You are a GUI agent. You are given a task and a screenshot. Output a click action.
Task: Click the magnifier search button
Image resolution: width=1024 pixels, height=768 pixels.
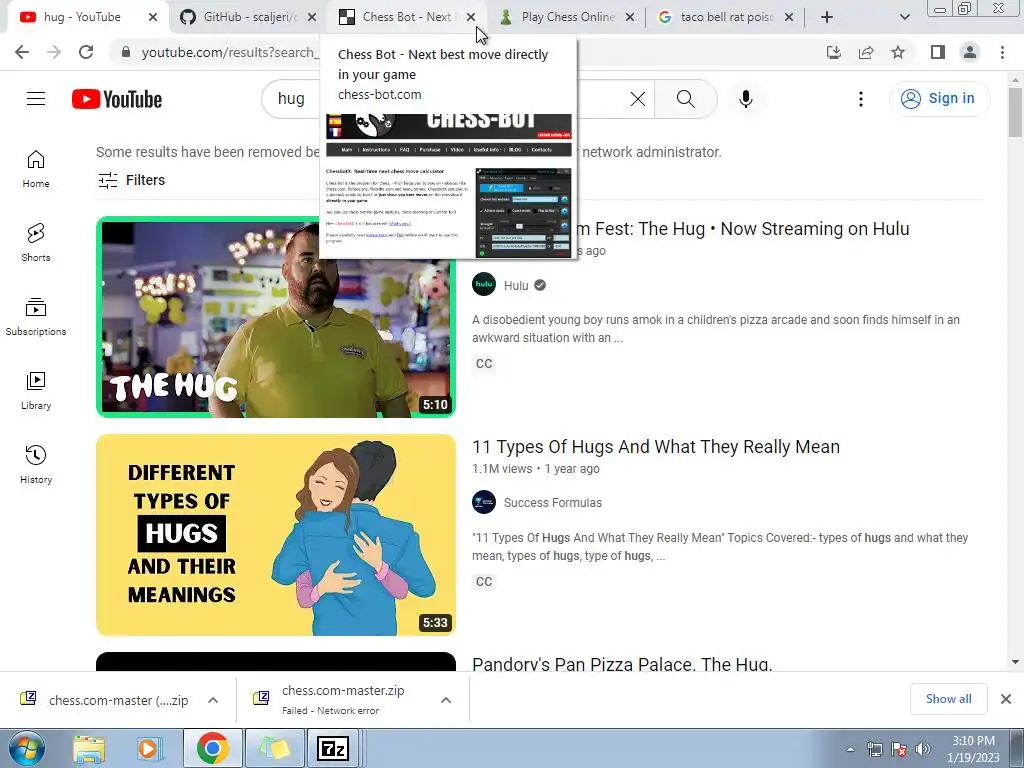tap(685, 99)
